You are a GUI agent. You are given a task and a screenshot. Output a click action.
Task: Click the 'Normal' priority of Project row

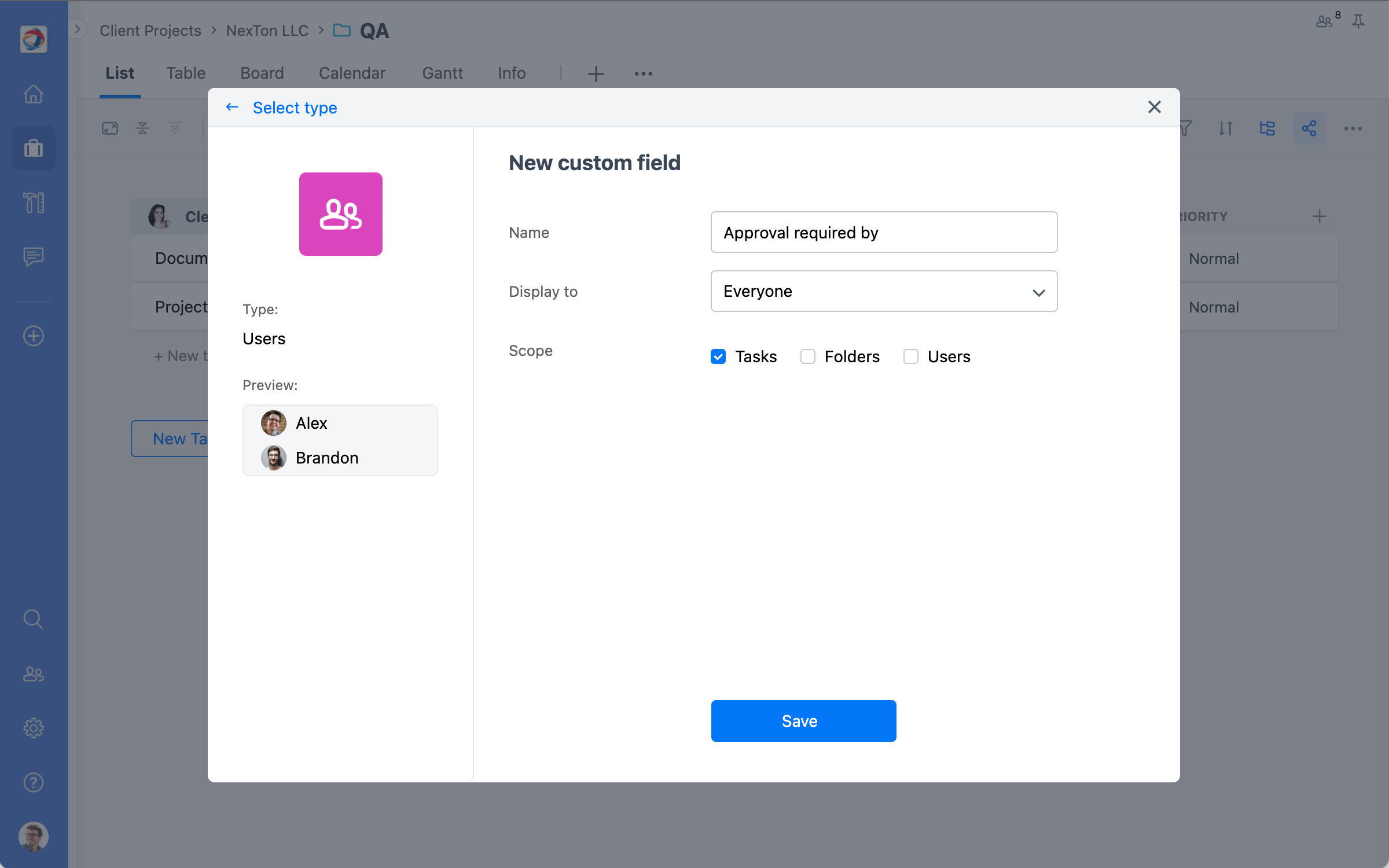(1214, 307)
